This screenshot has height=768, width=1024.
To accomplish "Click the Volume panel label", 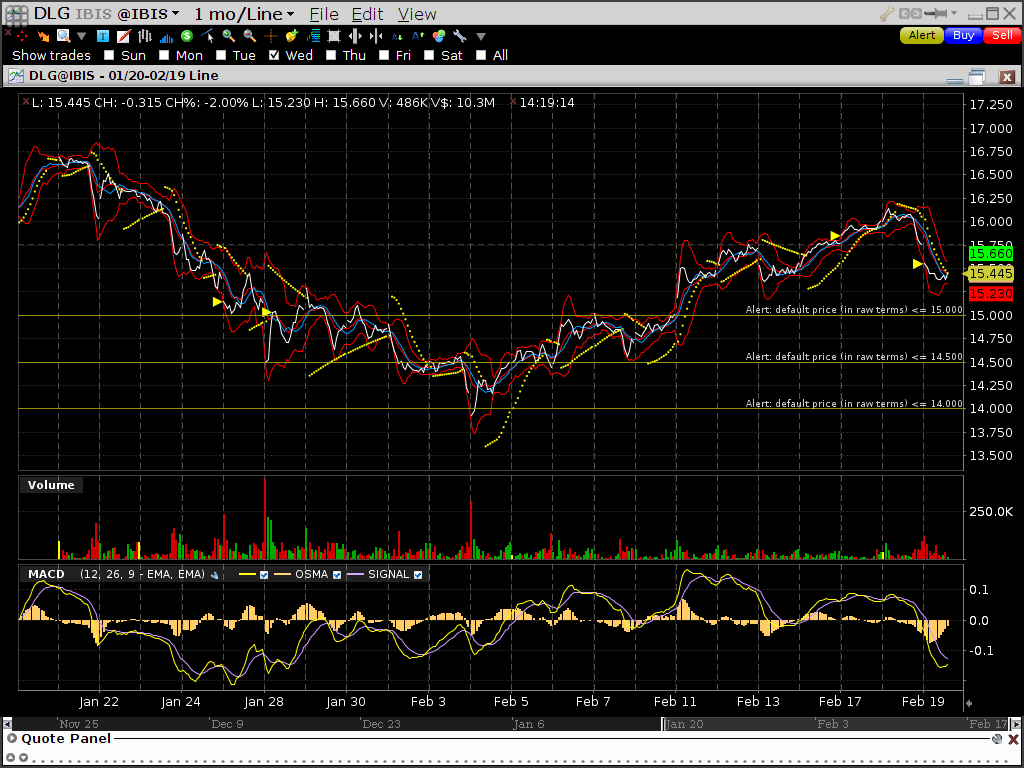I will pos(51,485).
